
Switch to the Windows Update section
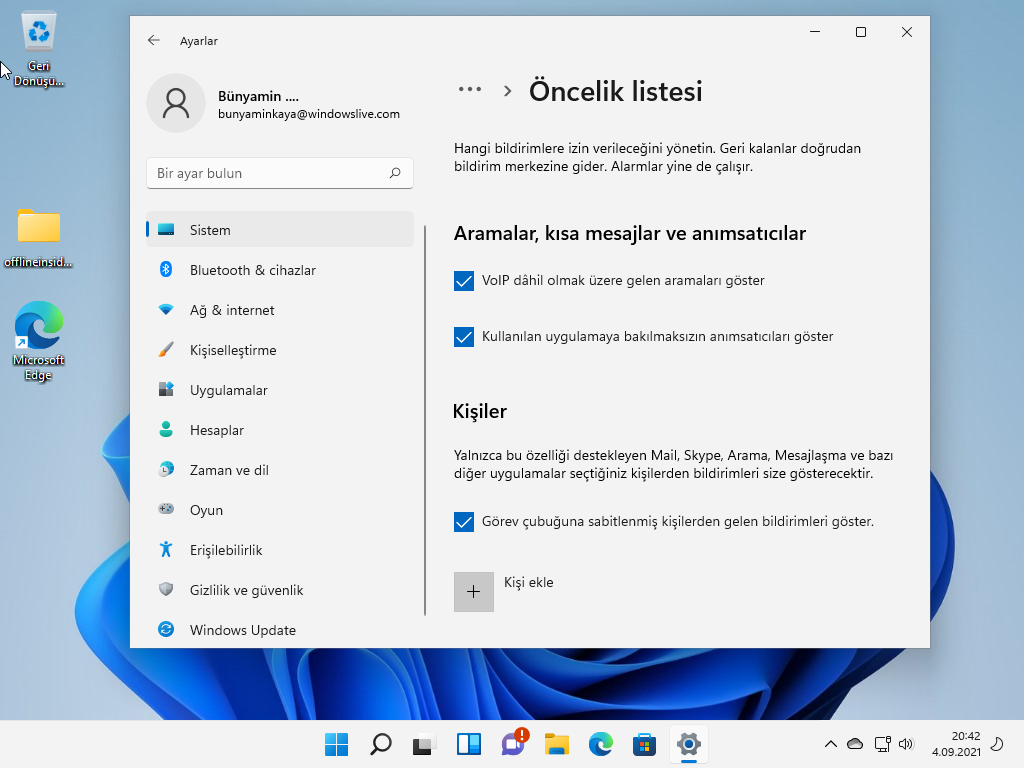point(242,630)
